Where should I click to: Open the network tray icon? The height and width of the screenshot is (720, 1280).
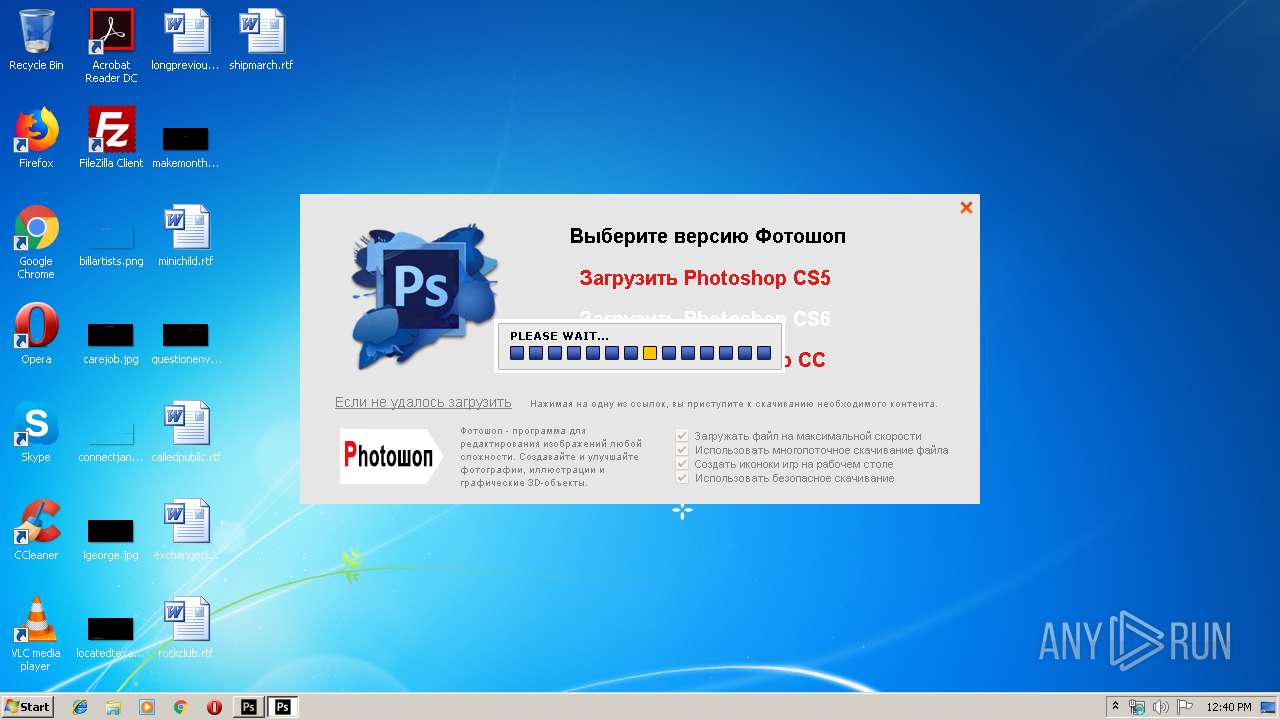click(1137, 707)
